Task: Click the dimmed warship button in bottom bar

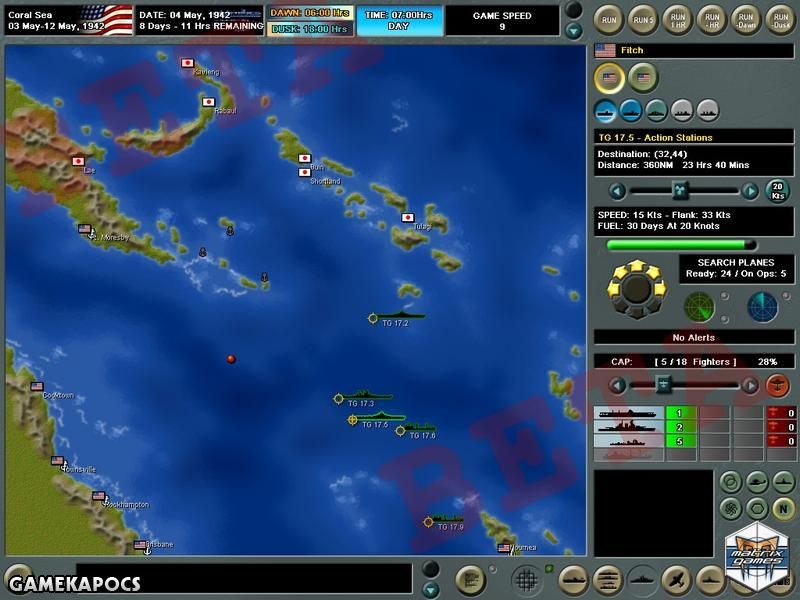Action: [x=642, y=580]
